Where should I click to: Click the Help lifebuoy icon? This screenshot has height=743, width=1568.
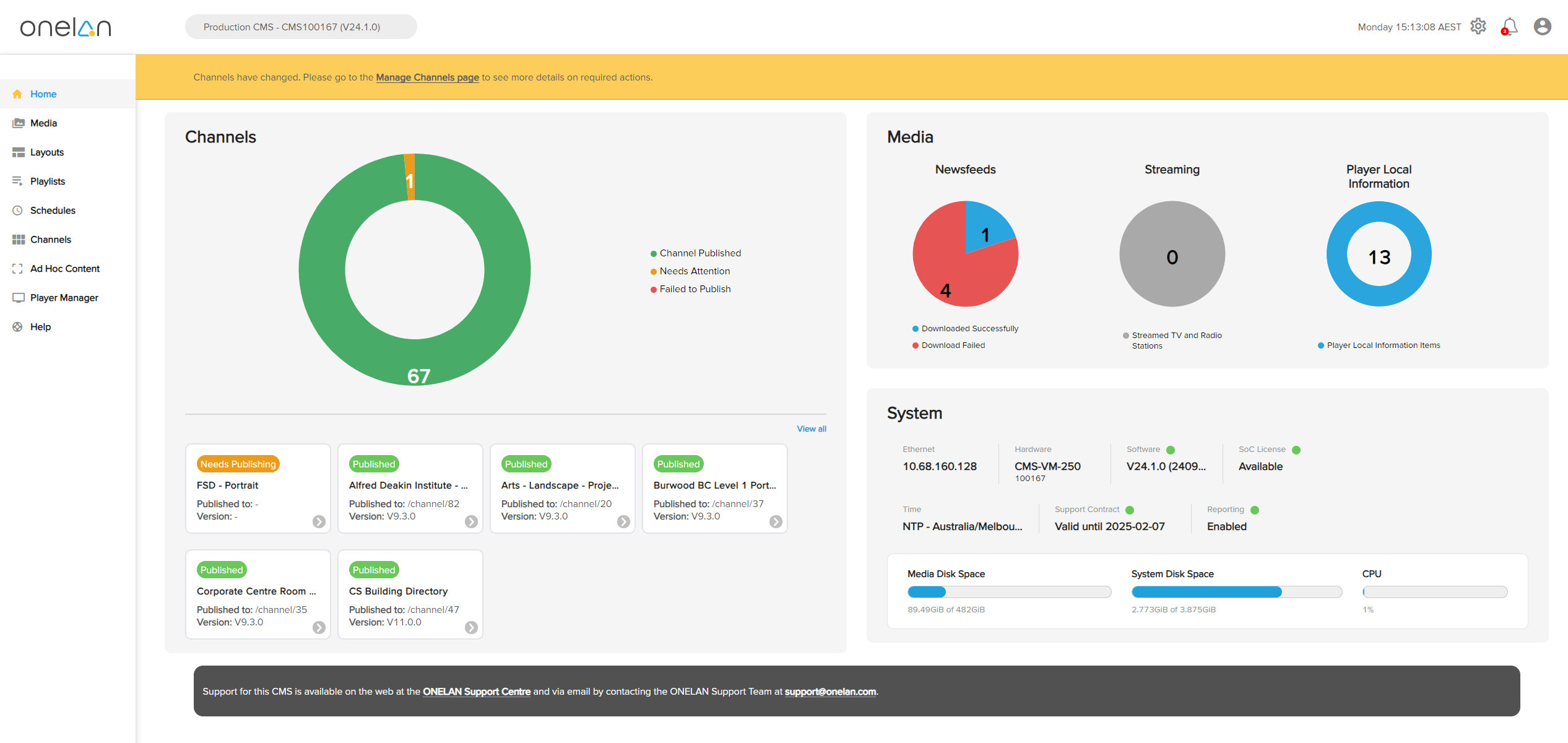point(18,327)
